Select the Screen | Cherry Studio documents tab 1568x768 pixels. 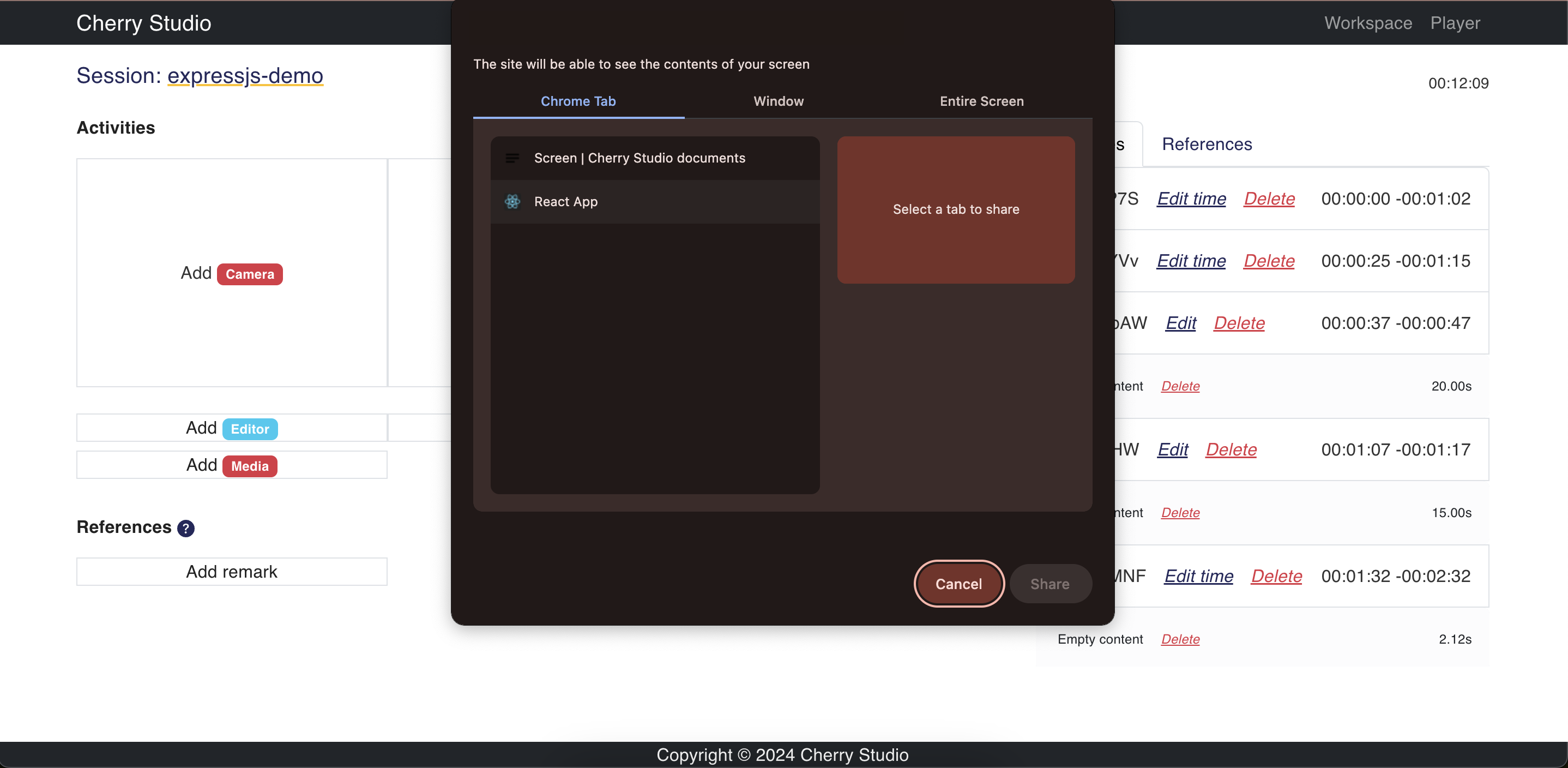point(655,158)
